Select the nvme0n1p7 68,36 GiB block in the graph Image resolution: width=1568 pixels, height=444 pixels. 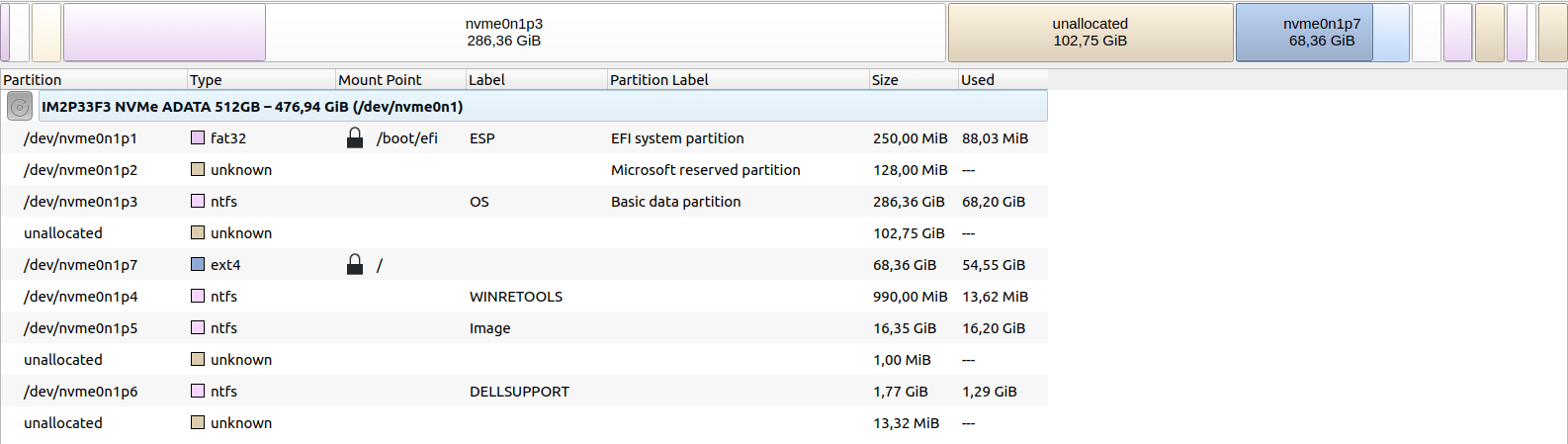tap(1322, 33)
